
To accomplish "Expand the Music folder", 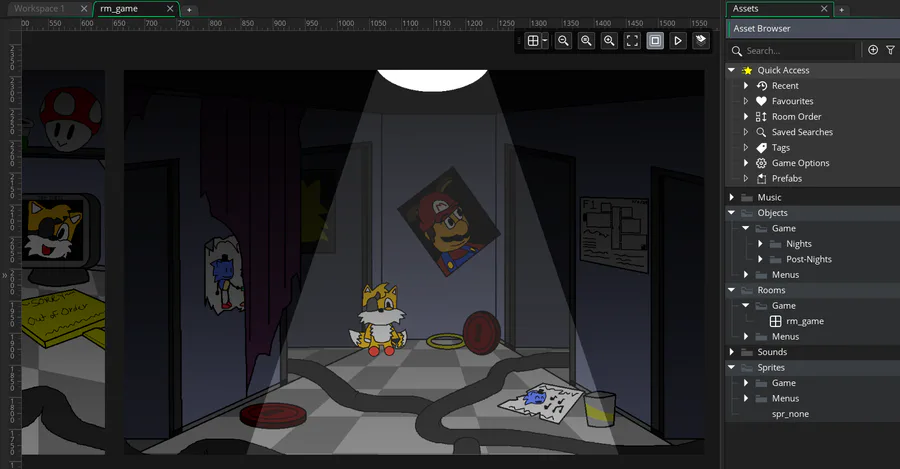I will (x=731, y=197).
